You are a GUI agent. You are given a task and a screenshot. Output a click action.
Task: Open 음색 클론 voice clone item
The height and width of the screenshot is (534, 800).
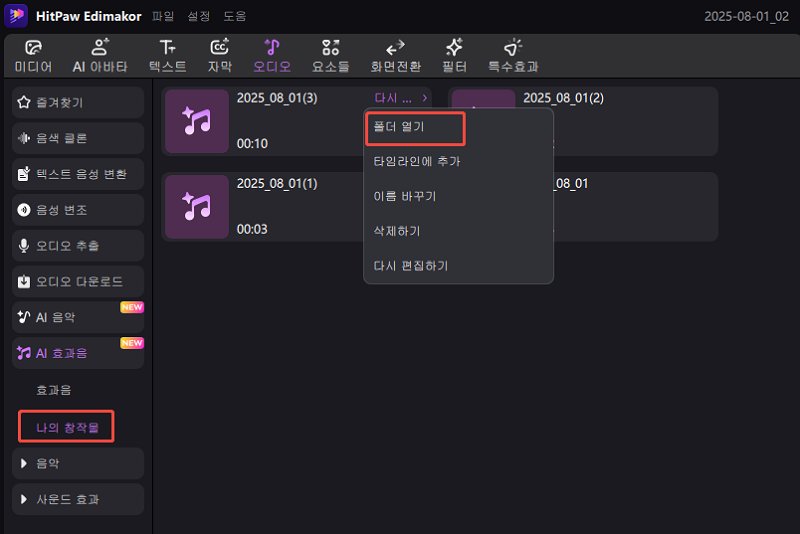tap(78, 138)
